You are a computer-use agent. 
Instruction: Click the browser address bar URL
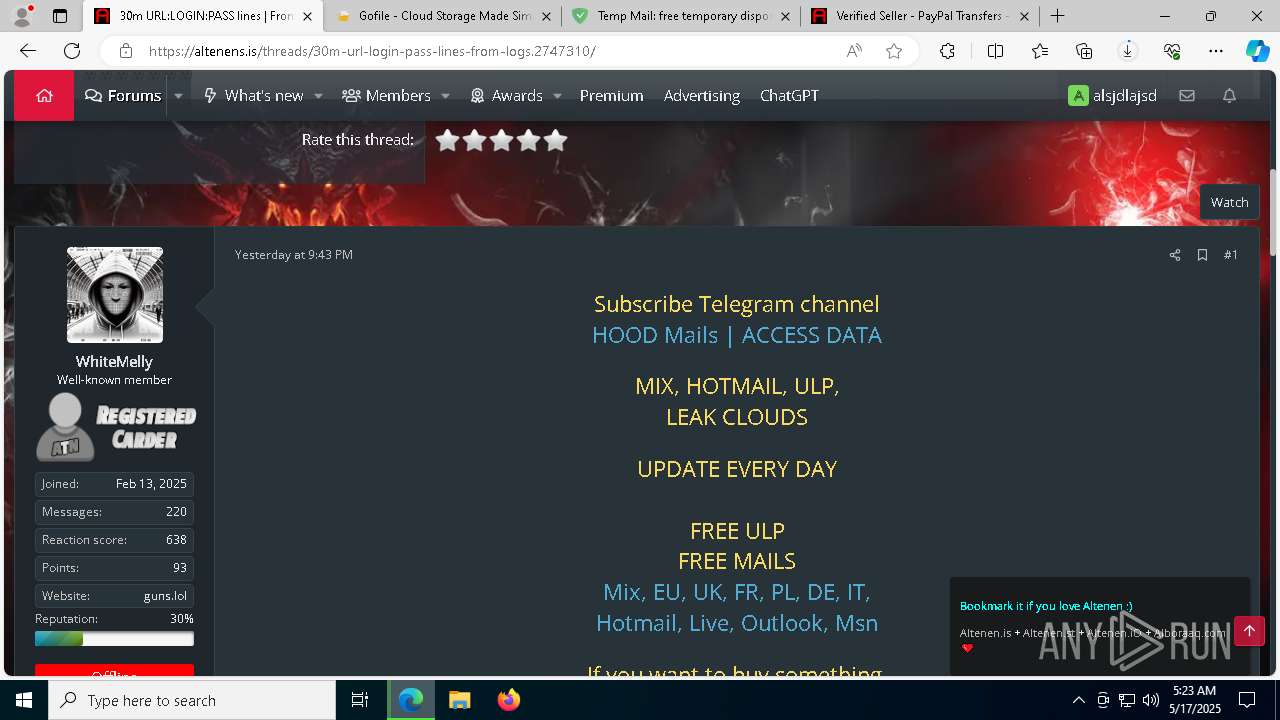tap(372, 51)
